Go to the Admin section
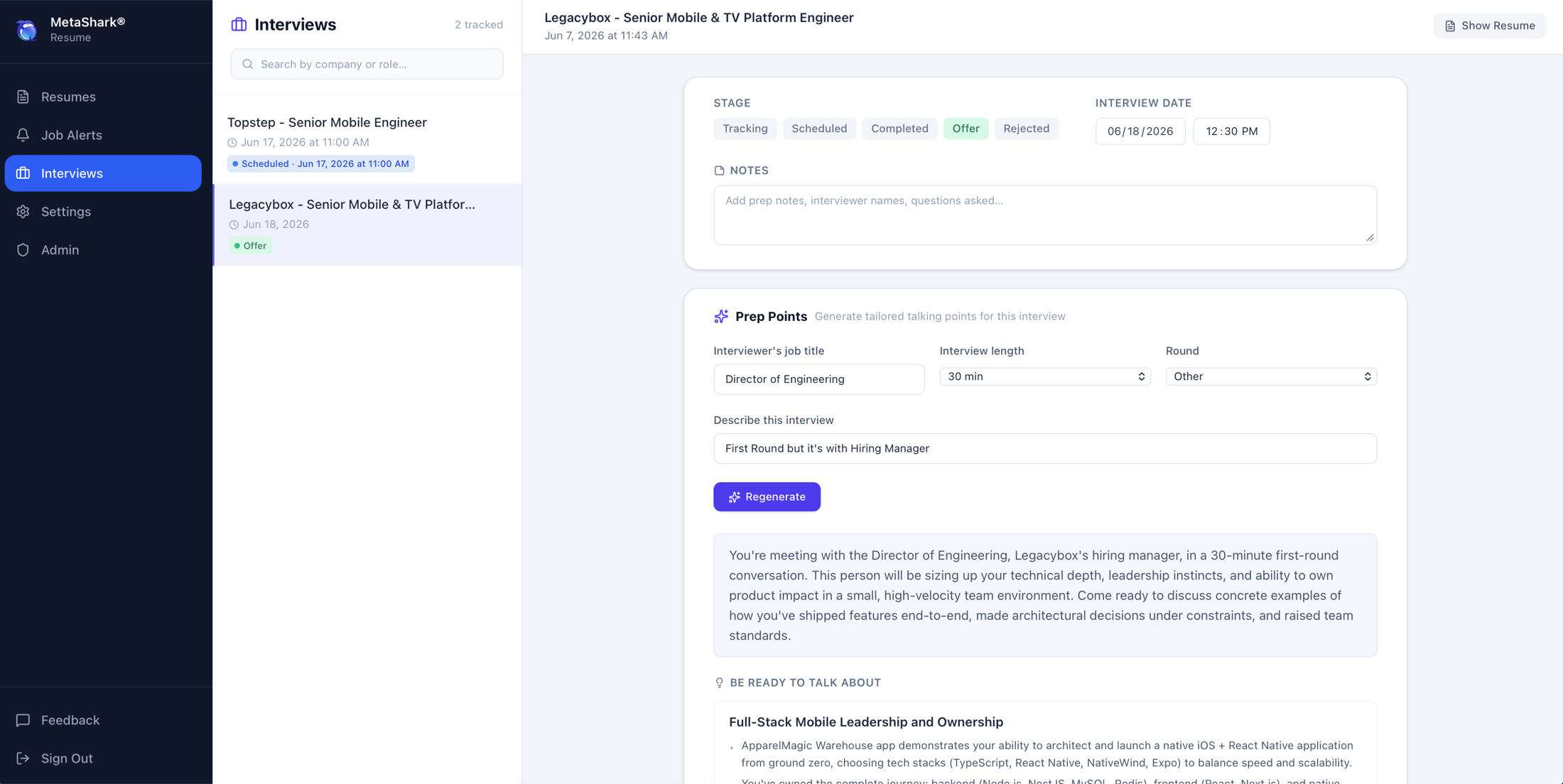The image size is (1563, 784). click(x=103, y=250)
